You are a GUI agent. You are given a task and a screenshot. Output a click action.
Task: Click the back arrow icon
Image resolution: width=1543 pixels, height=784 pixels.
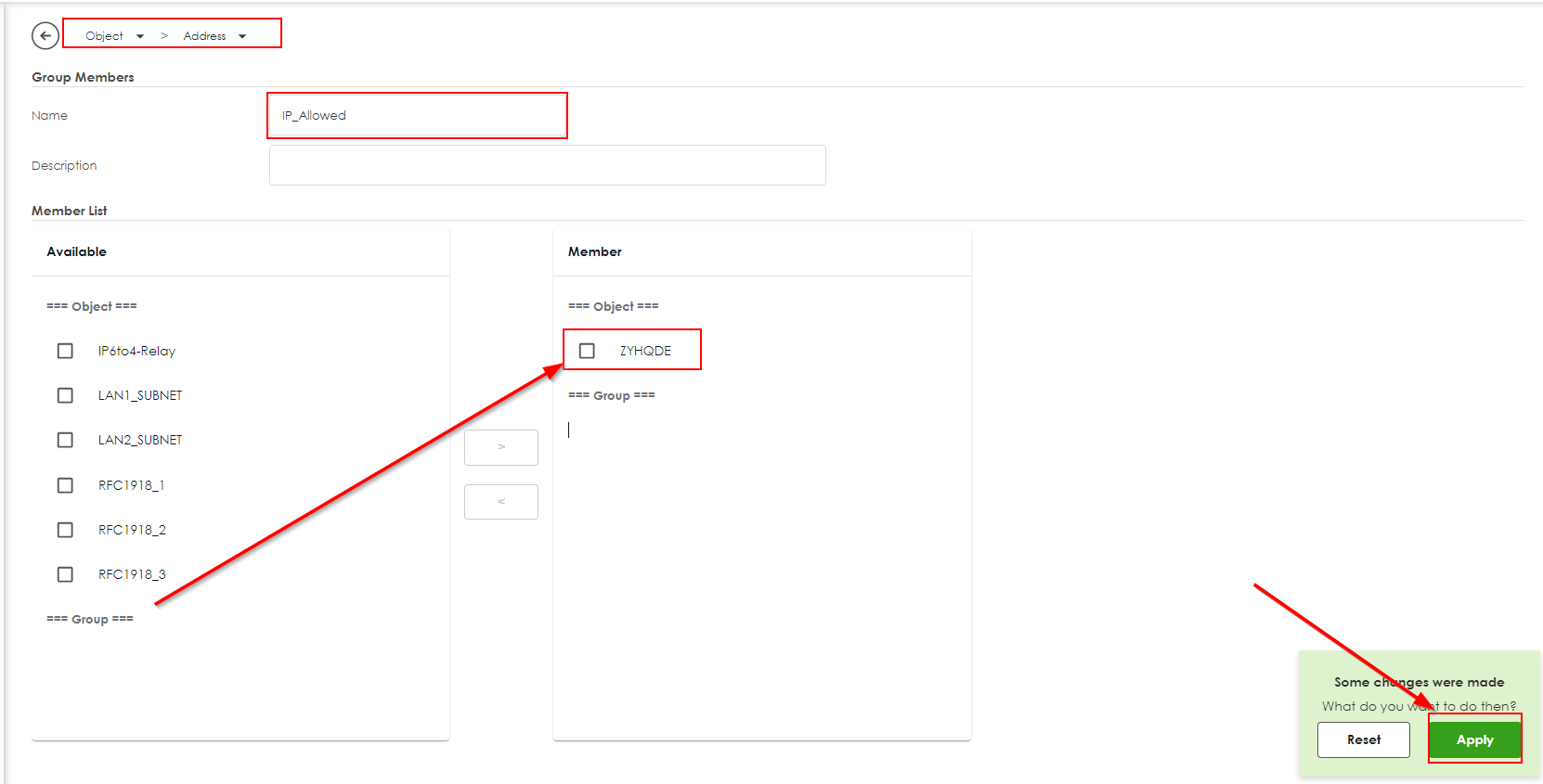[x=45, y=35]
